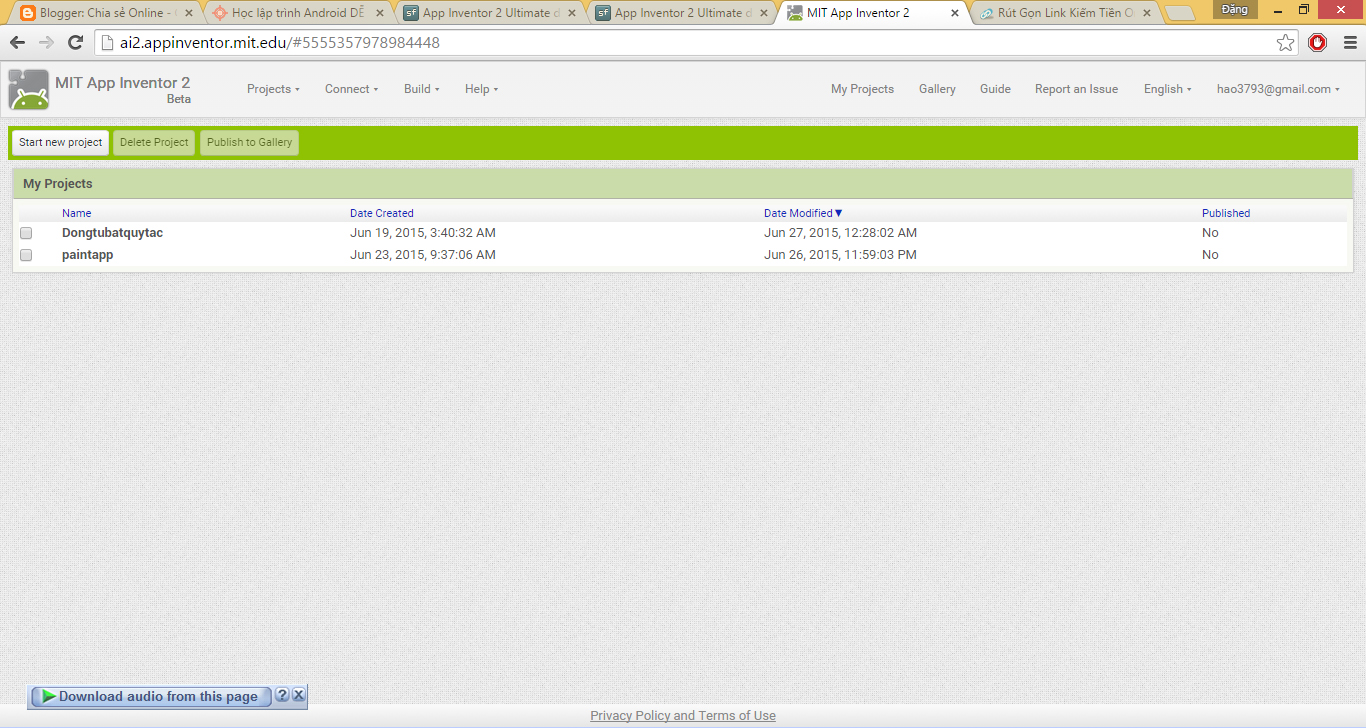The width and height of the screenshot is (1366, 728).
Task: Click help question mark on audio bar
Action: coord(282,695)
